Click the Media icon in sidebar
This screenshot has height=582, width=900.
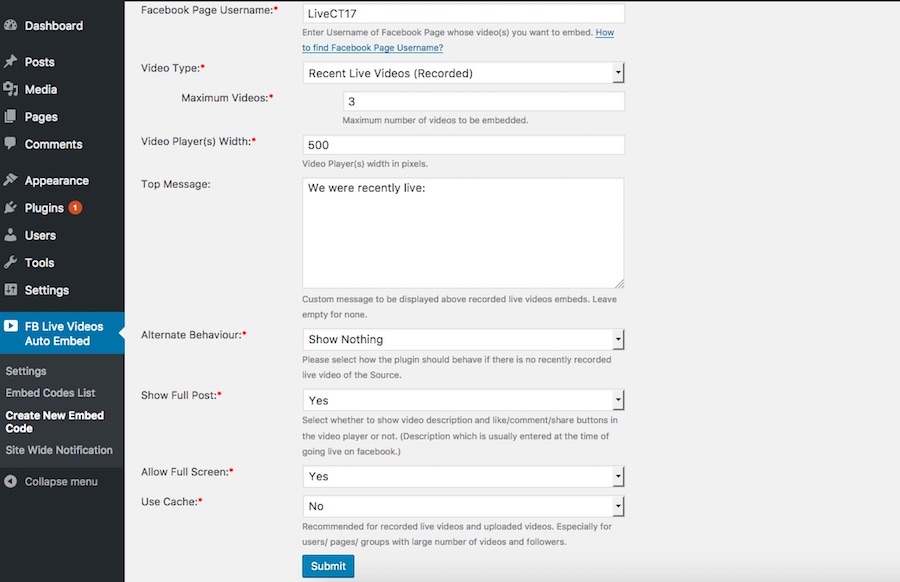tap(11, 89)
